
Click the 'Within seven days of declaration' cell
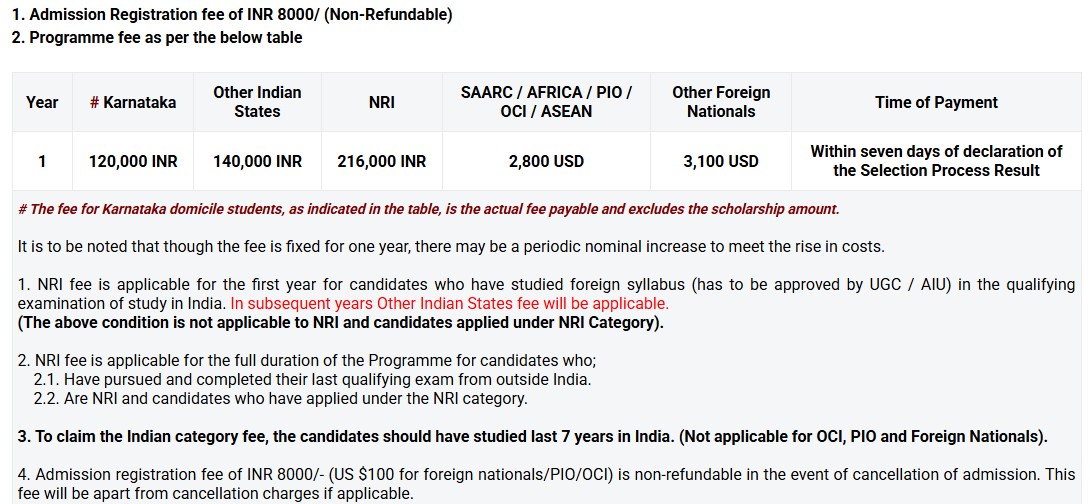pos(936,161)
